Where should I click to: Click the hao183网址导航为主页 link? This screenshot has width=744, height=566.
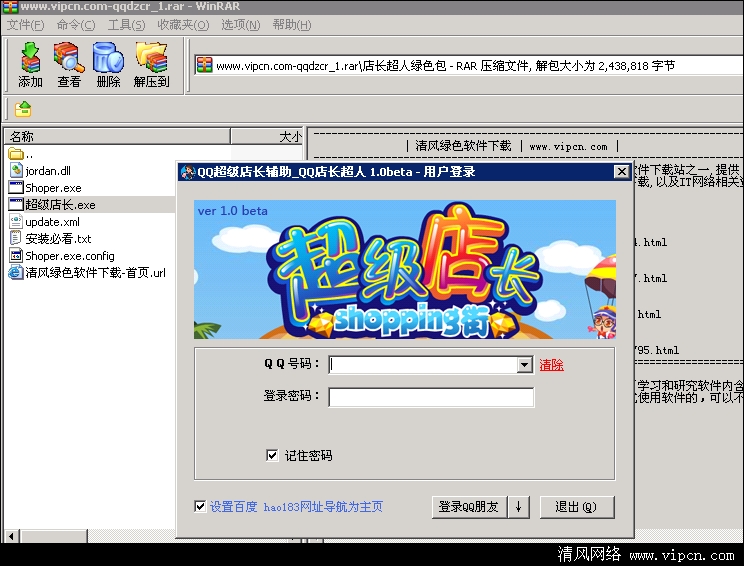(x=323, y=507)
